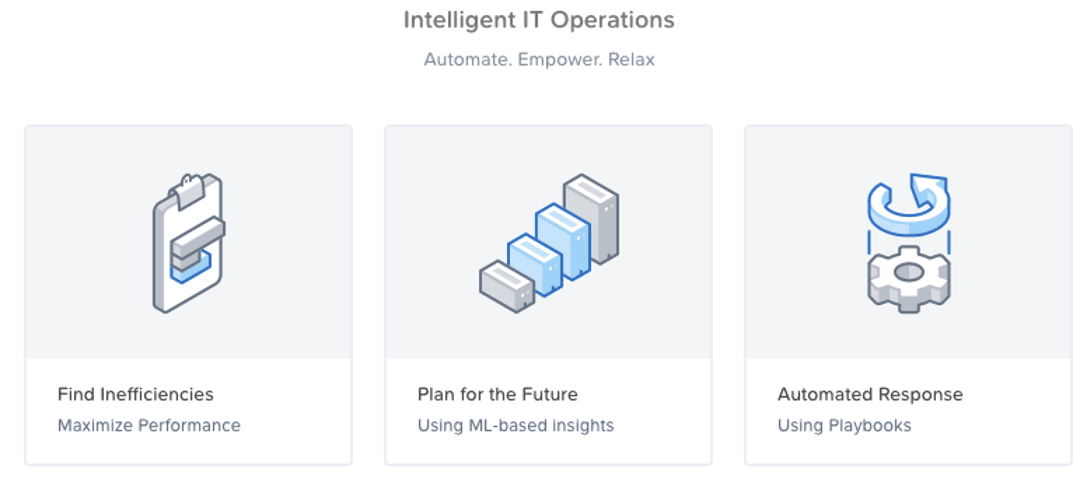
Task: Open the Plan for the Future title
Action: pos(497,395)
